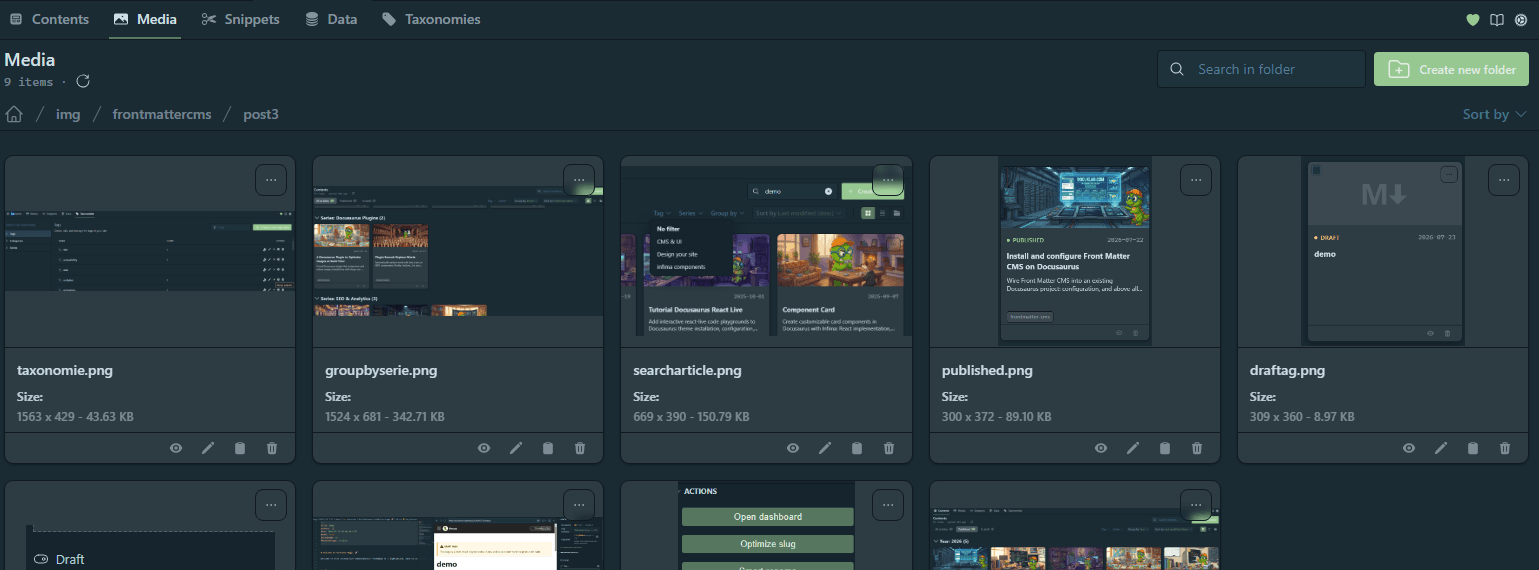Click the round icon right of the book
The height and width of the screenshot is (570, 1539).
tap(1521, 20)
